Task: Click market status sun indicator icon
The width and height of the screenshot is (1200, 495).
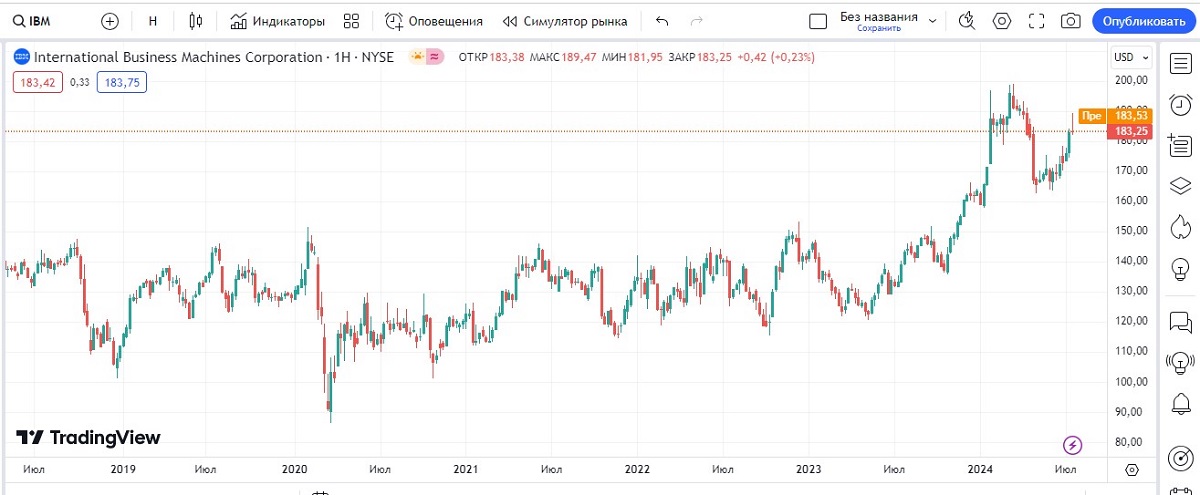Action: pos(417,57)
